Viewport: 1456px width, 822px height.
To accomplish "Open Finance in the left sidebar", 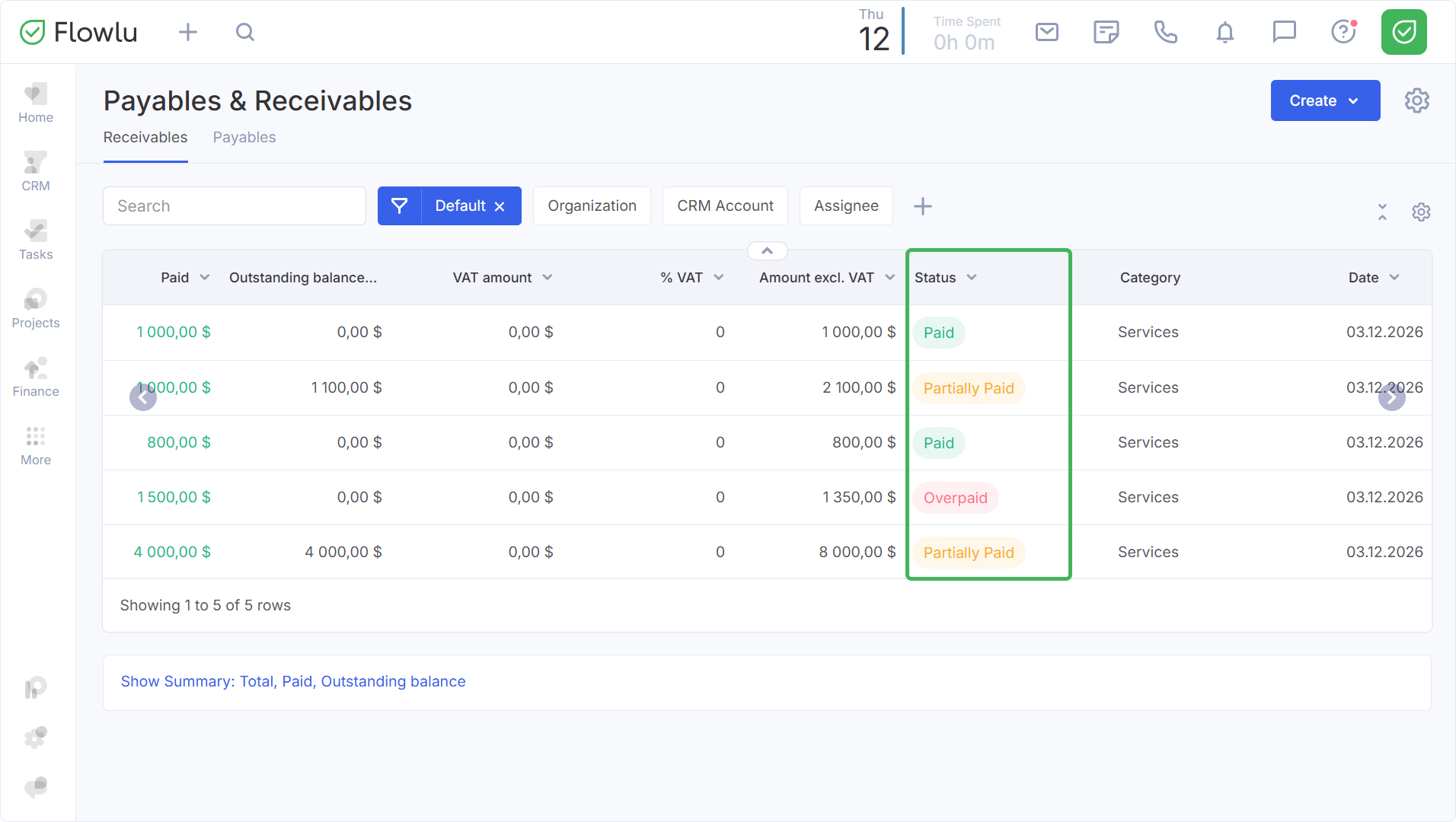I will tap(36, 378).
